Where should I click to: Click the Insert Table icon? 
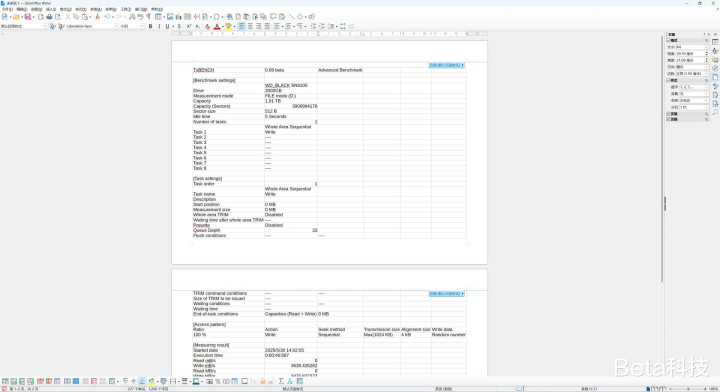[158, 17]
